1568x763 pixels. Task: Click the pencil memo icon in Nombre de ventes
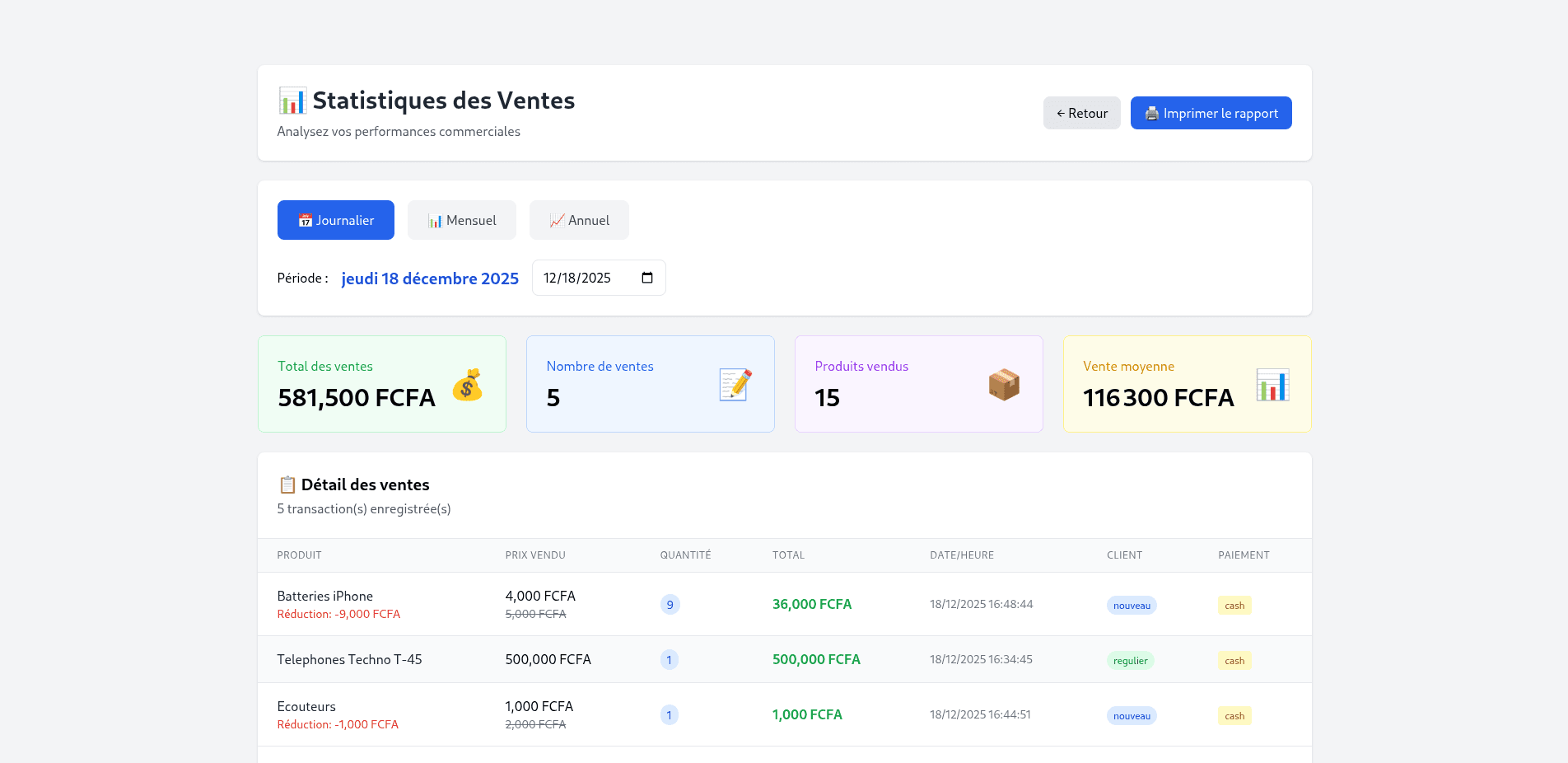click(x=735, y=384)
